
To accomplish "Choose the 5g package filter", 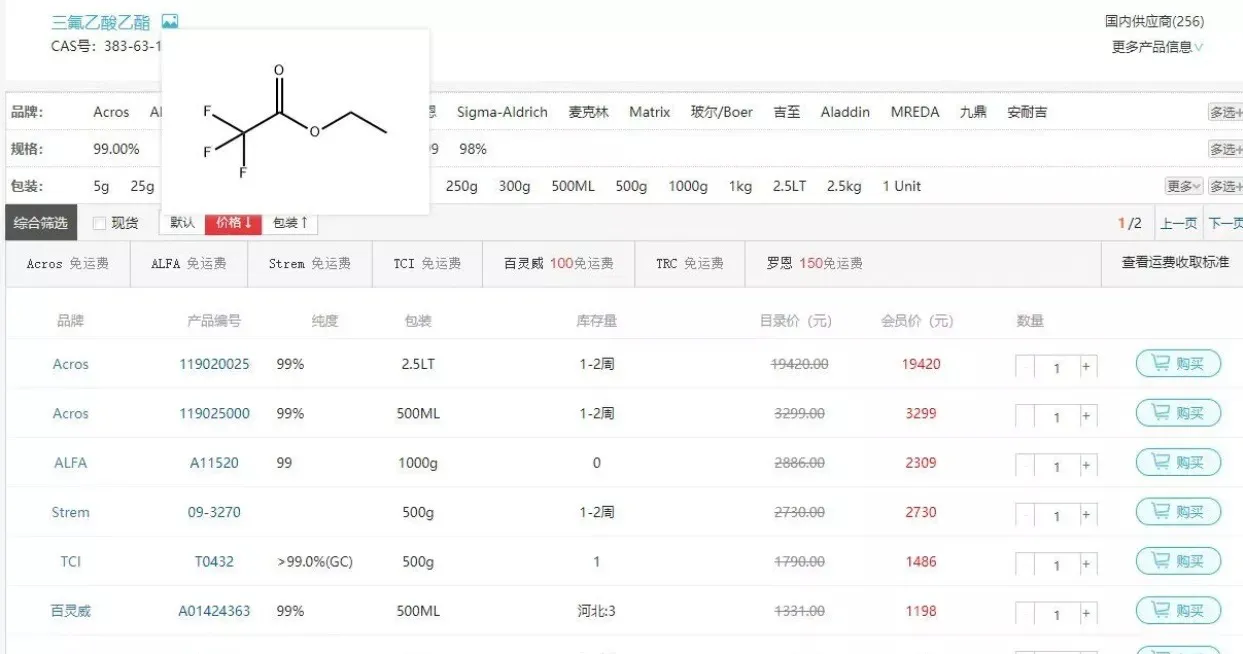I will point(101,186).
